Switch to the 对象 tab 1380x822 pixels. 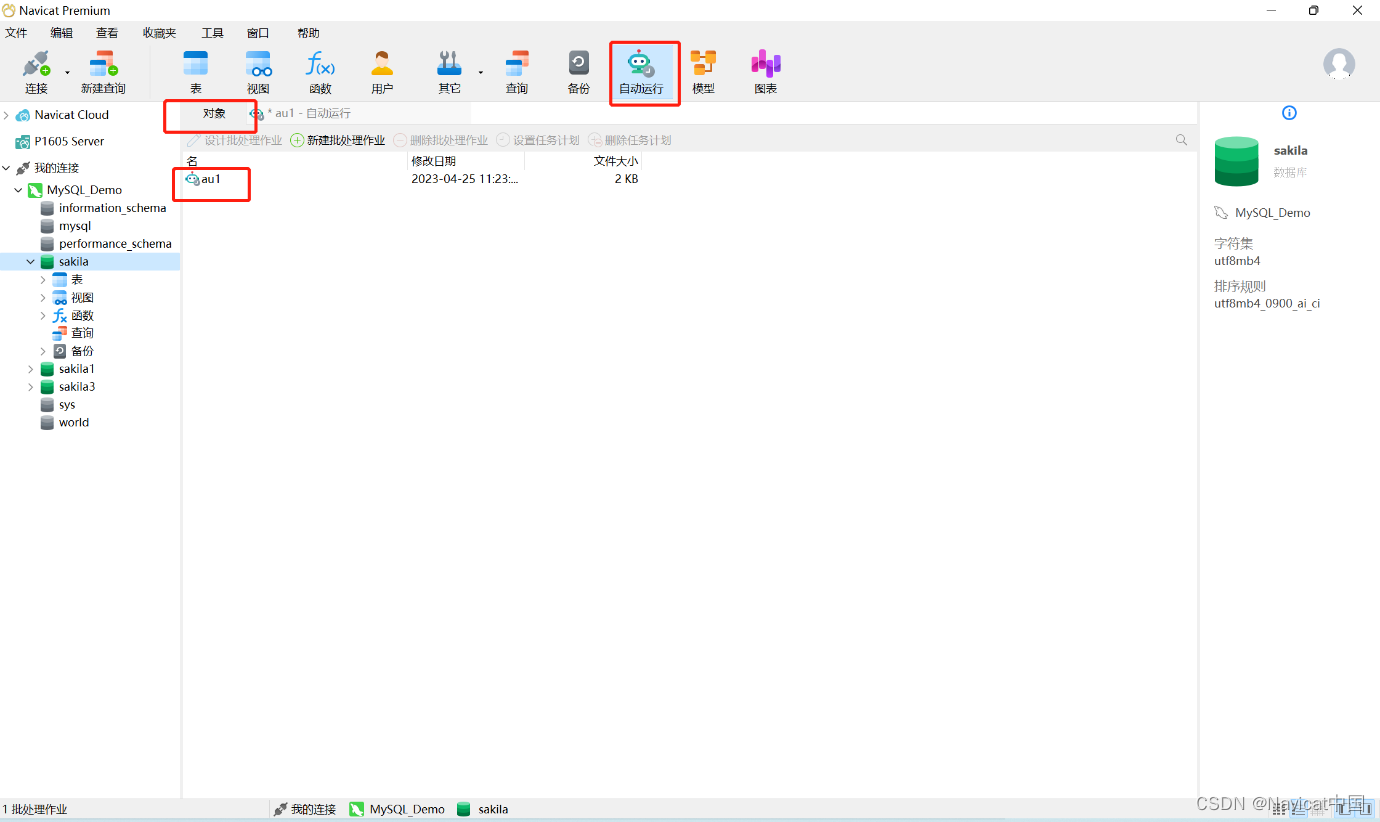(214, 114)
